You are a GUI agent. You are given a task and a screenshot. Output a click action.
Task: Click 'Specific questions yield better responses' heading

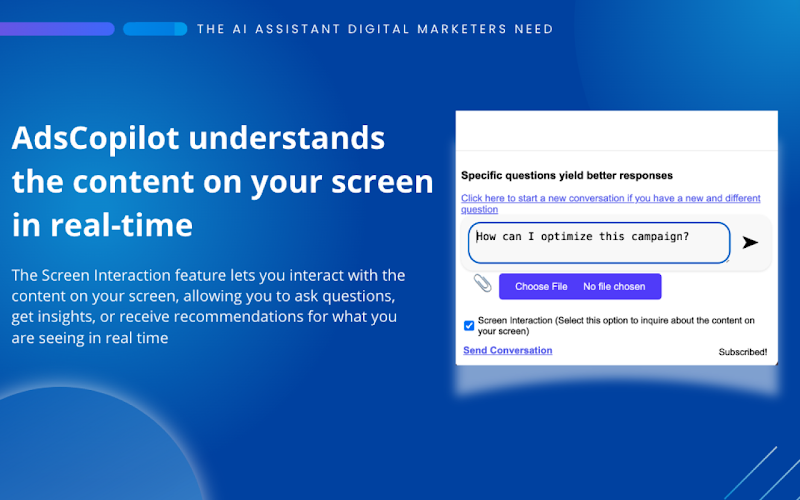point(567,176)
